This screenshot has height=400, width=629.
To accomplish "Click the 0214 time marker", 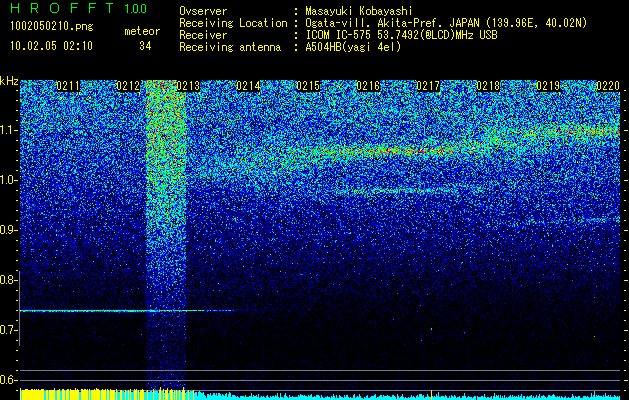I will click(248, 86).
